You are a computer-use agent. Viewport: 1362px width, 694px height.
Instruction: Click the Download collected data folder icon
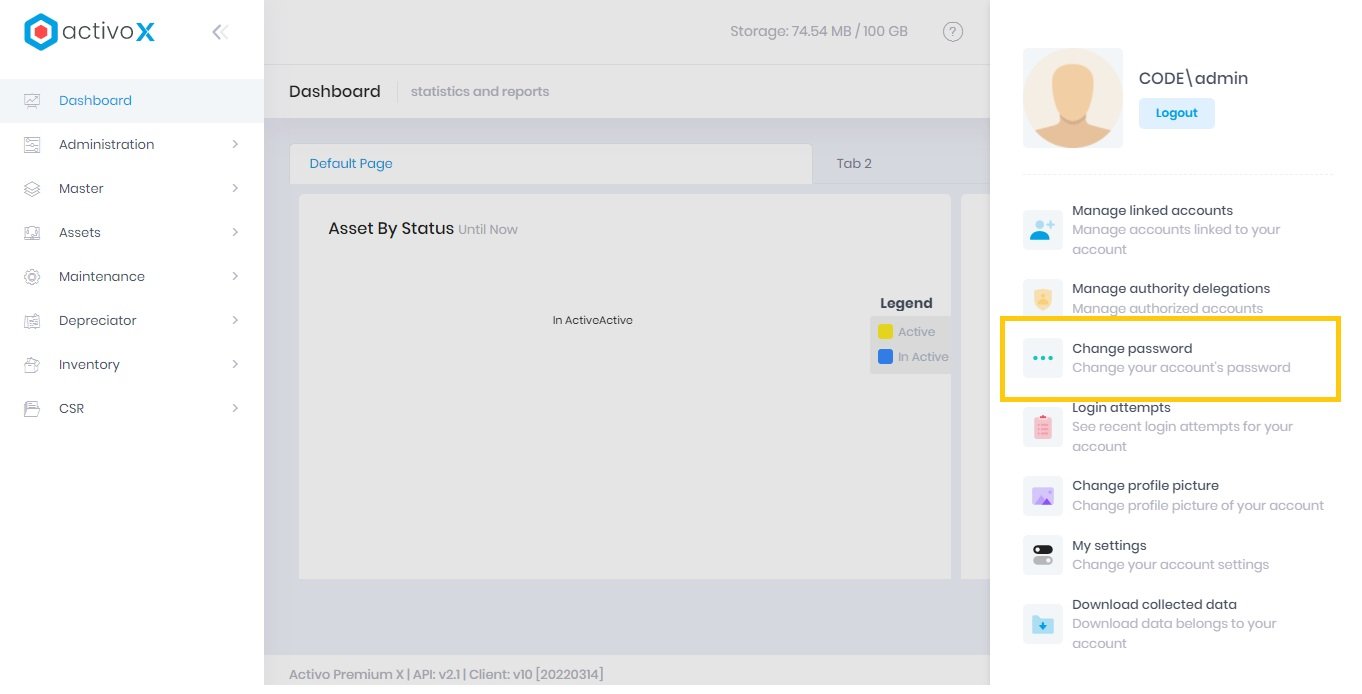click(1042, 624)
